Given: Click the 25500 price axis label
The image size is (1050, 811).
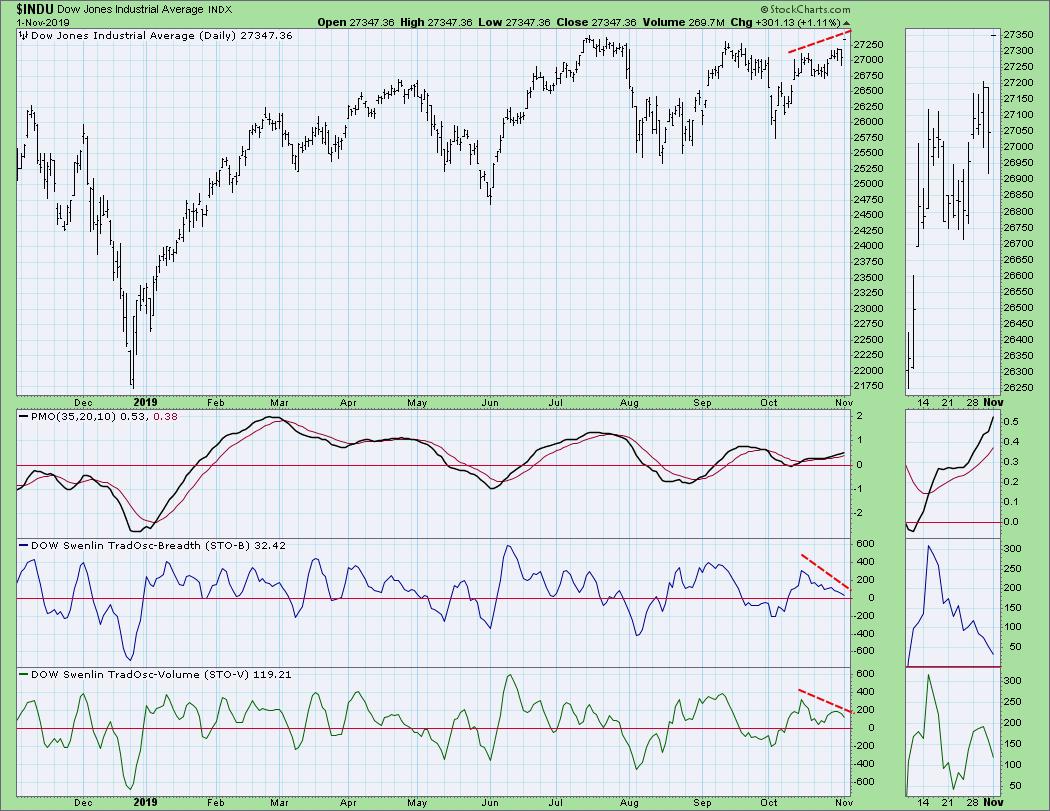Looking at the screenshot, I should coord(868,153).
